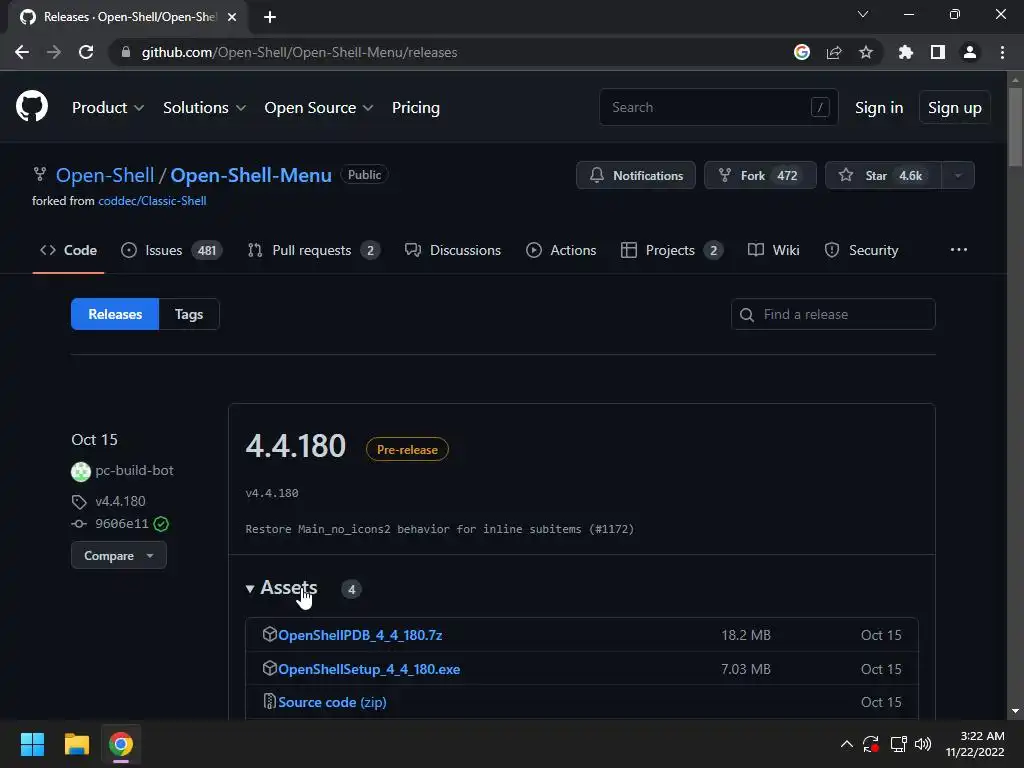Open the Issues tab
This screenshot has height=768, width=1024.
coord(172,250)
